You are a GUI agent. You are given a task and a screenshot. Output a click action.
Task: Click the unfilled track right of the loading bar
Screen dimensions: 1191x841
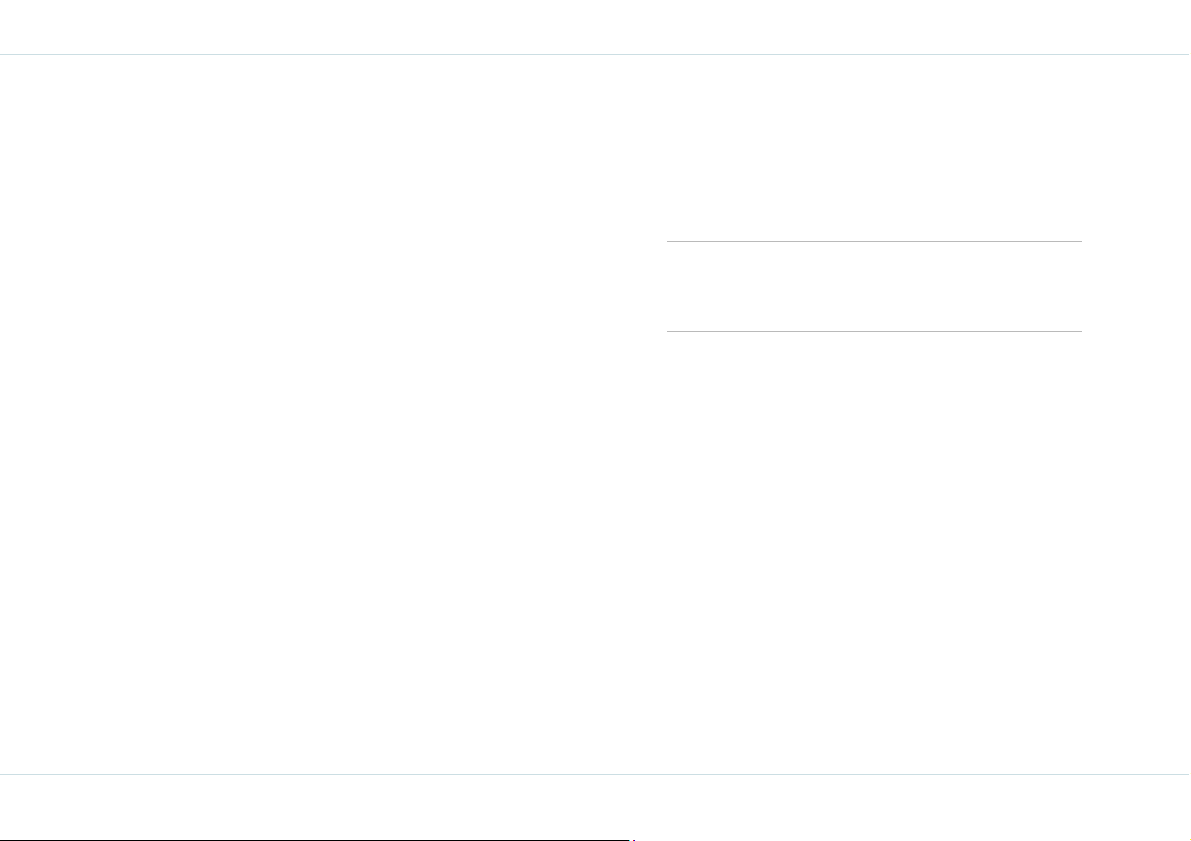click(913, 839)
